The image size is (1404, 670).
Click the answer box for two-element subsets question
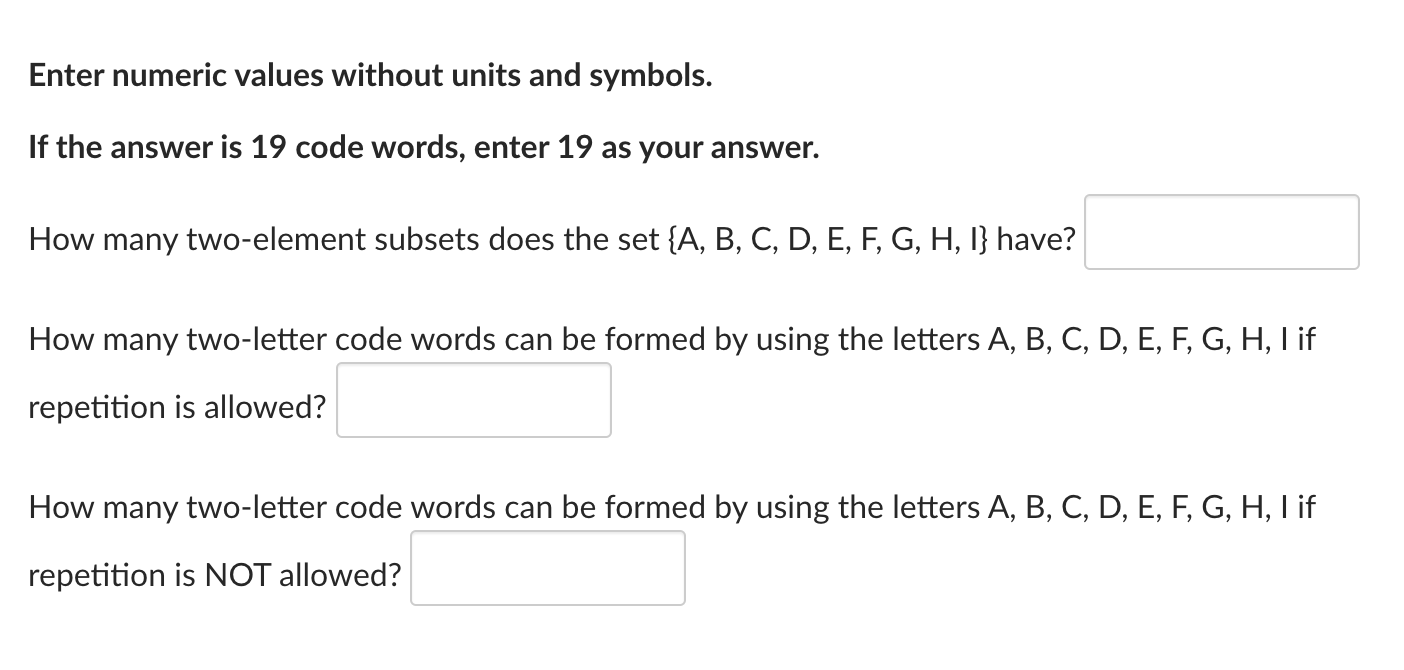[x=1220, y=232]
